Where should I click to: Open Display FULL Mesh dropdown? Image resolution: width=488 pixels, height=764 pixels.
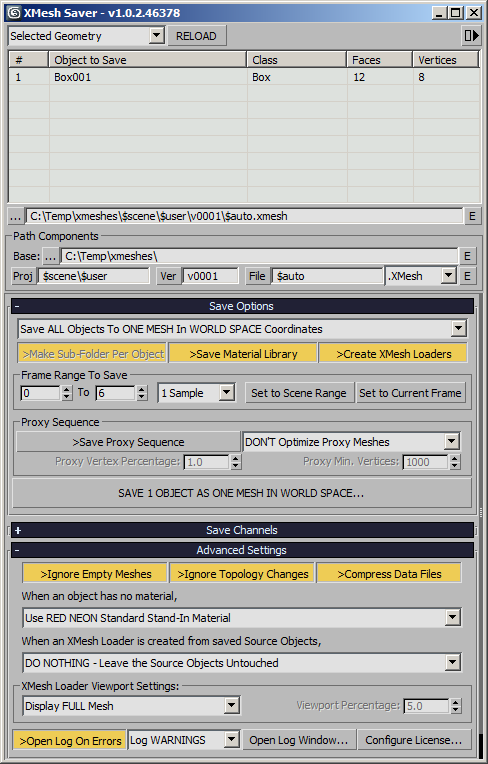pos(131,706)
